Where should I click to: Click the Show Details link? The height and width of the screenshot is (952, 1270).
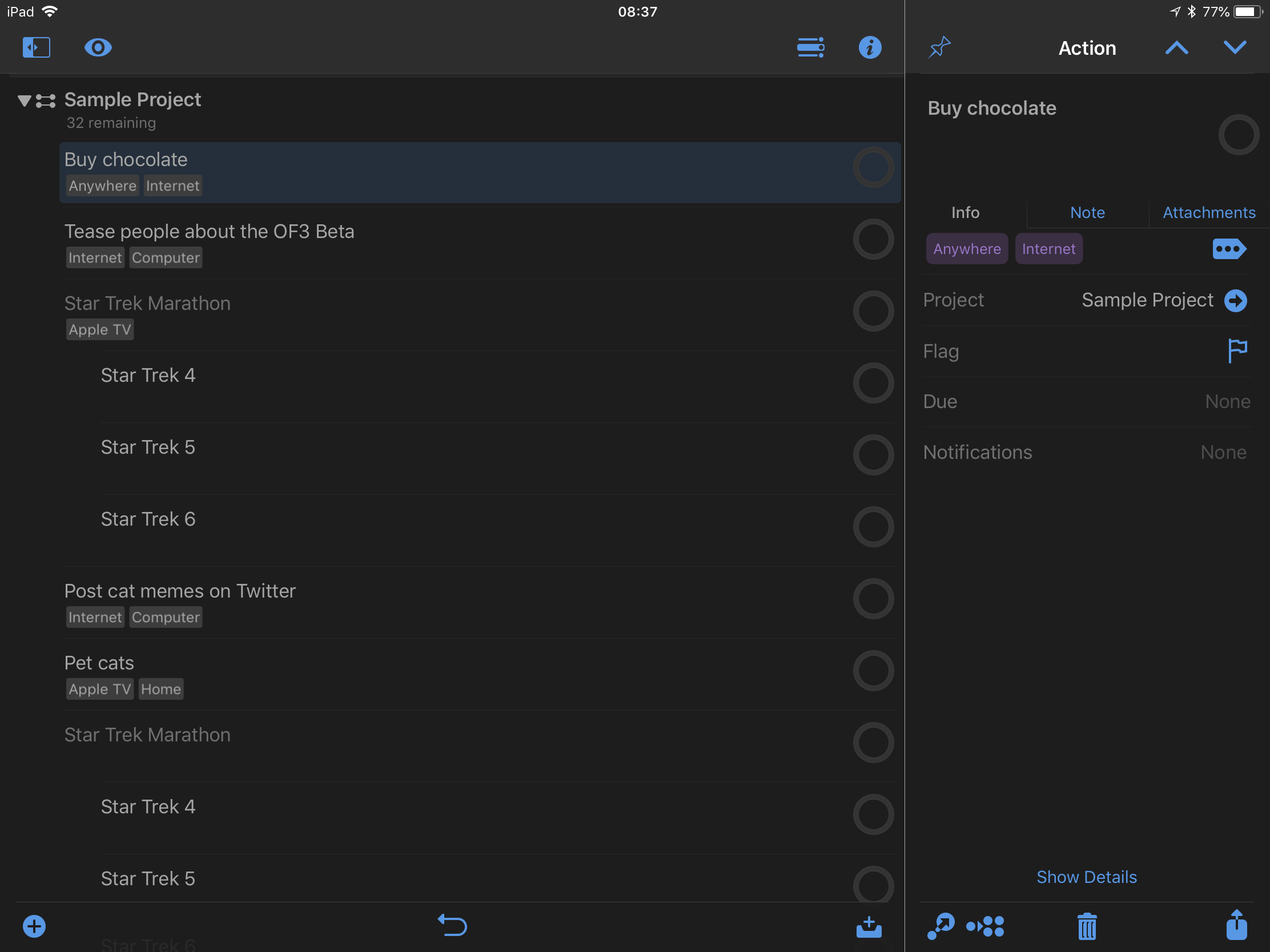click(1086, 877)
